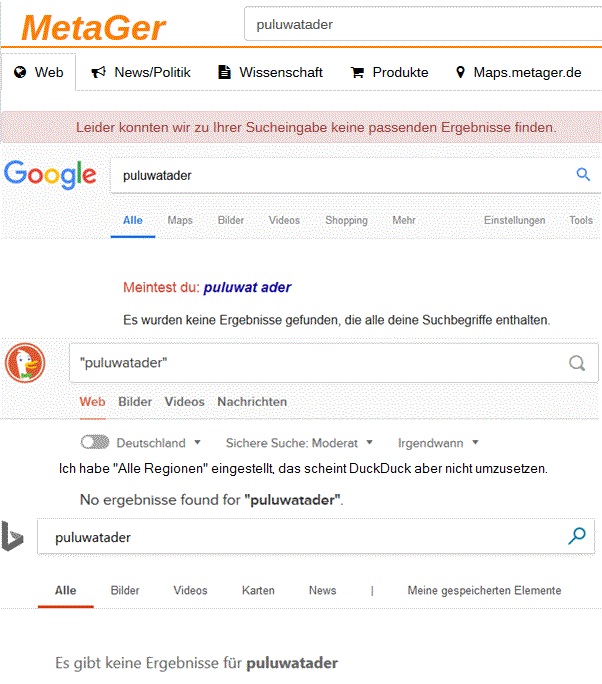The width and height of the screenshot is (602, 684).
Task: Click the Bing search magnifier icon
Action: 577,536
